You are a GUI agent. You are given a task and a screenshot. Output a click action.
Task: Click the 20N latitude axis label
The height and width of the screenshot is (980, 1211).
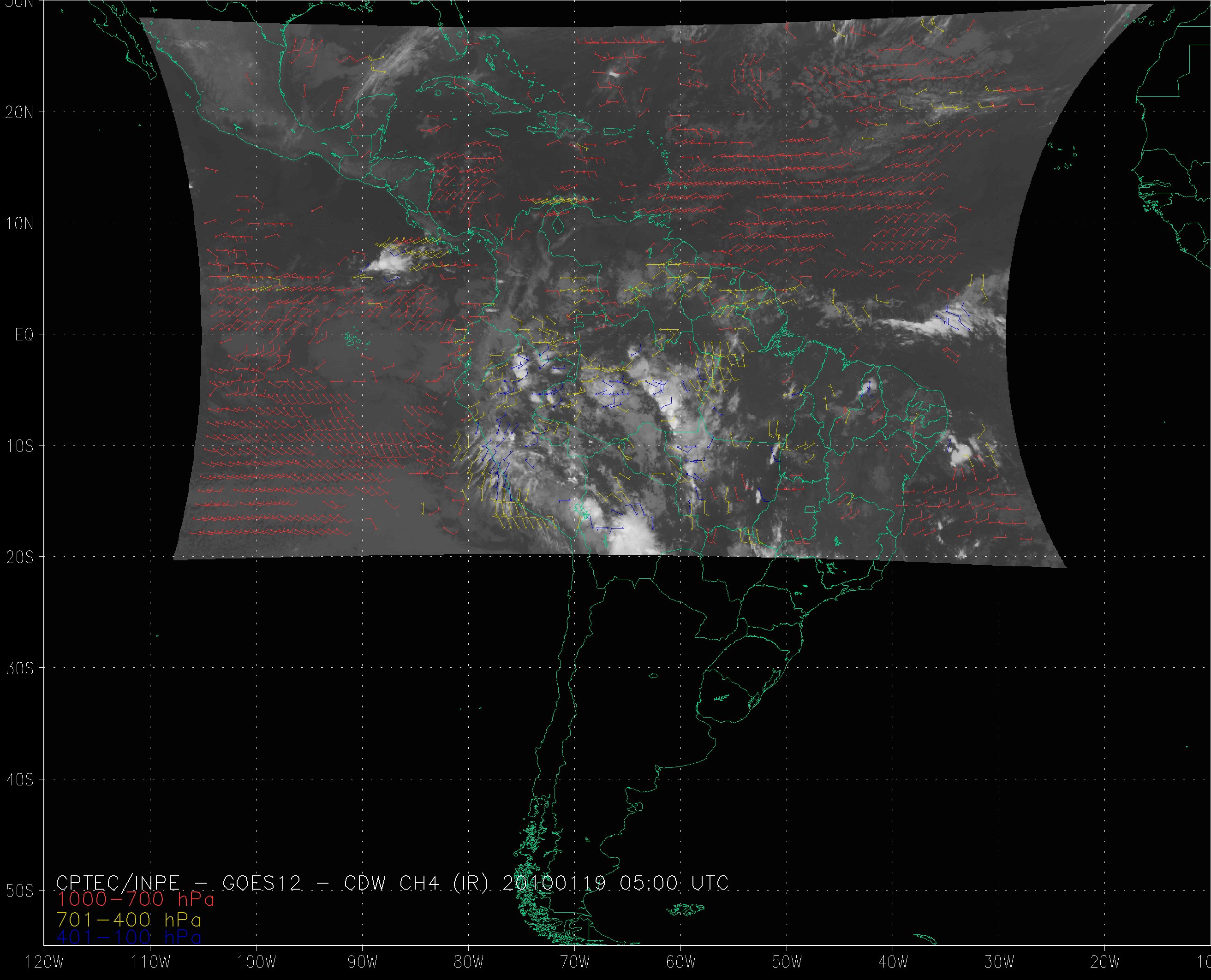tap(19, 113)
